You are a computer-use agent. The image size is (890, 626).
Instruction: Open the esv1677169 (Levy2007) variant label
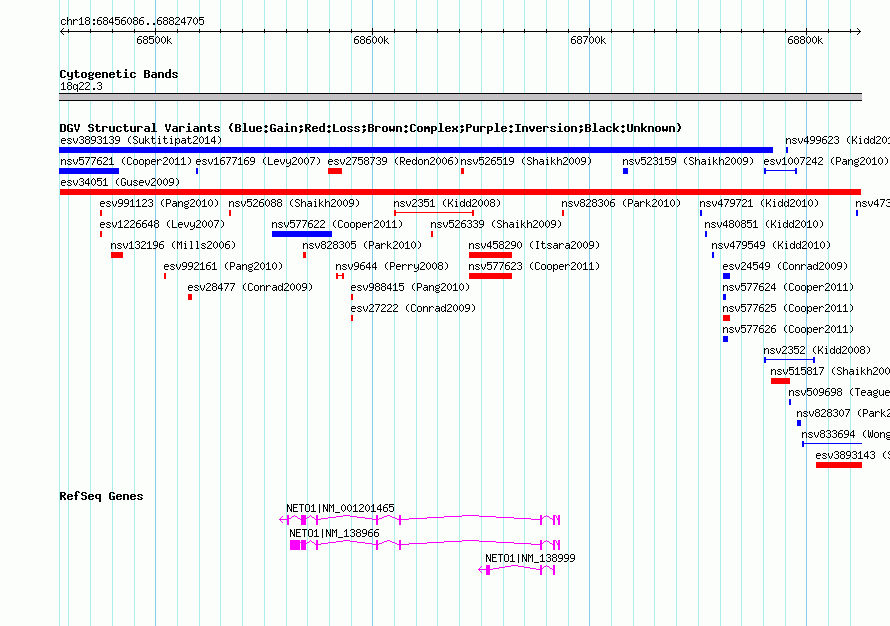click(258, 161)
